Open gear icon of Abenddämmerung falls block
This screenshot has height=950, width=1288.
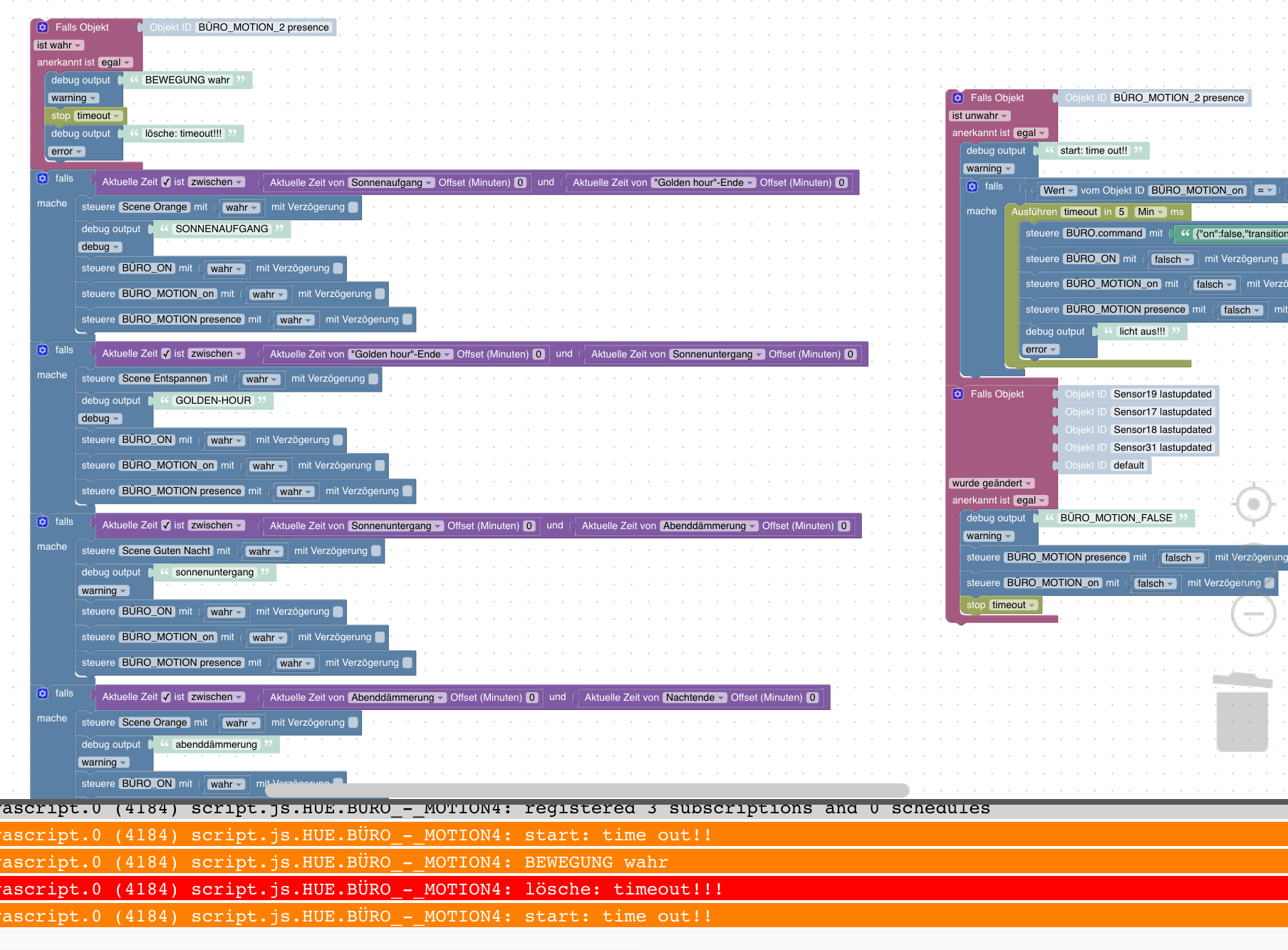tap(43, 693)
